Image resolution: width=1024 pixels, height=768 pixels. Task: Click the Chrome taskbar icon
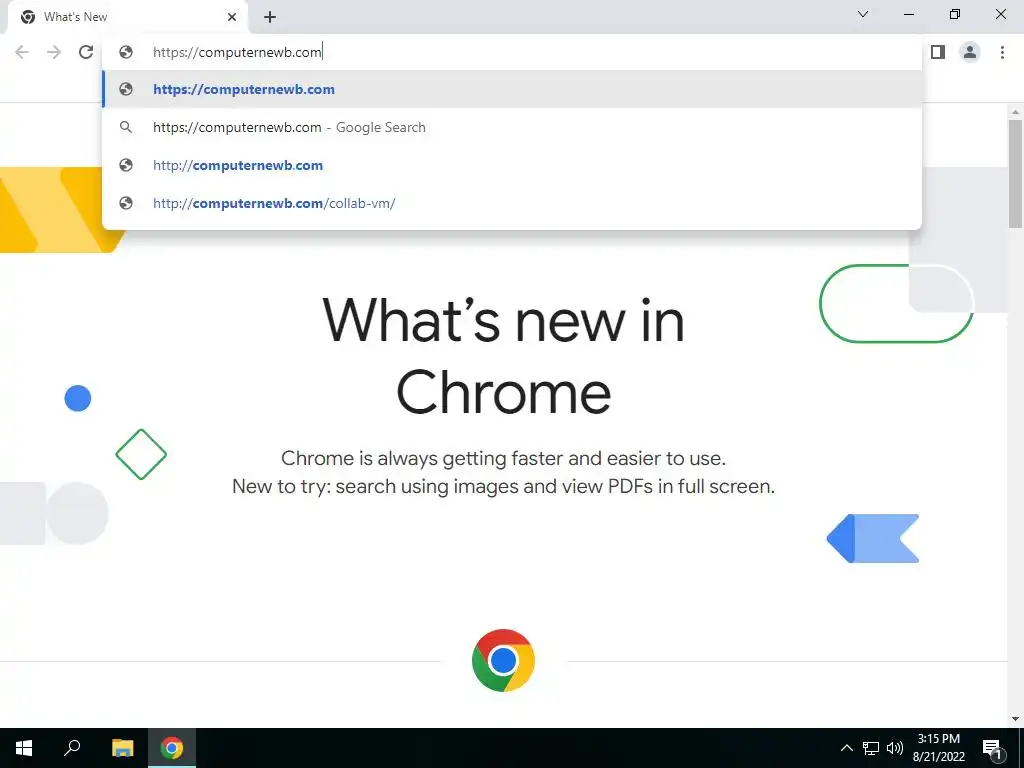[x=172, y=748]
